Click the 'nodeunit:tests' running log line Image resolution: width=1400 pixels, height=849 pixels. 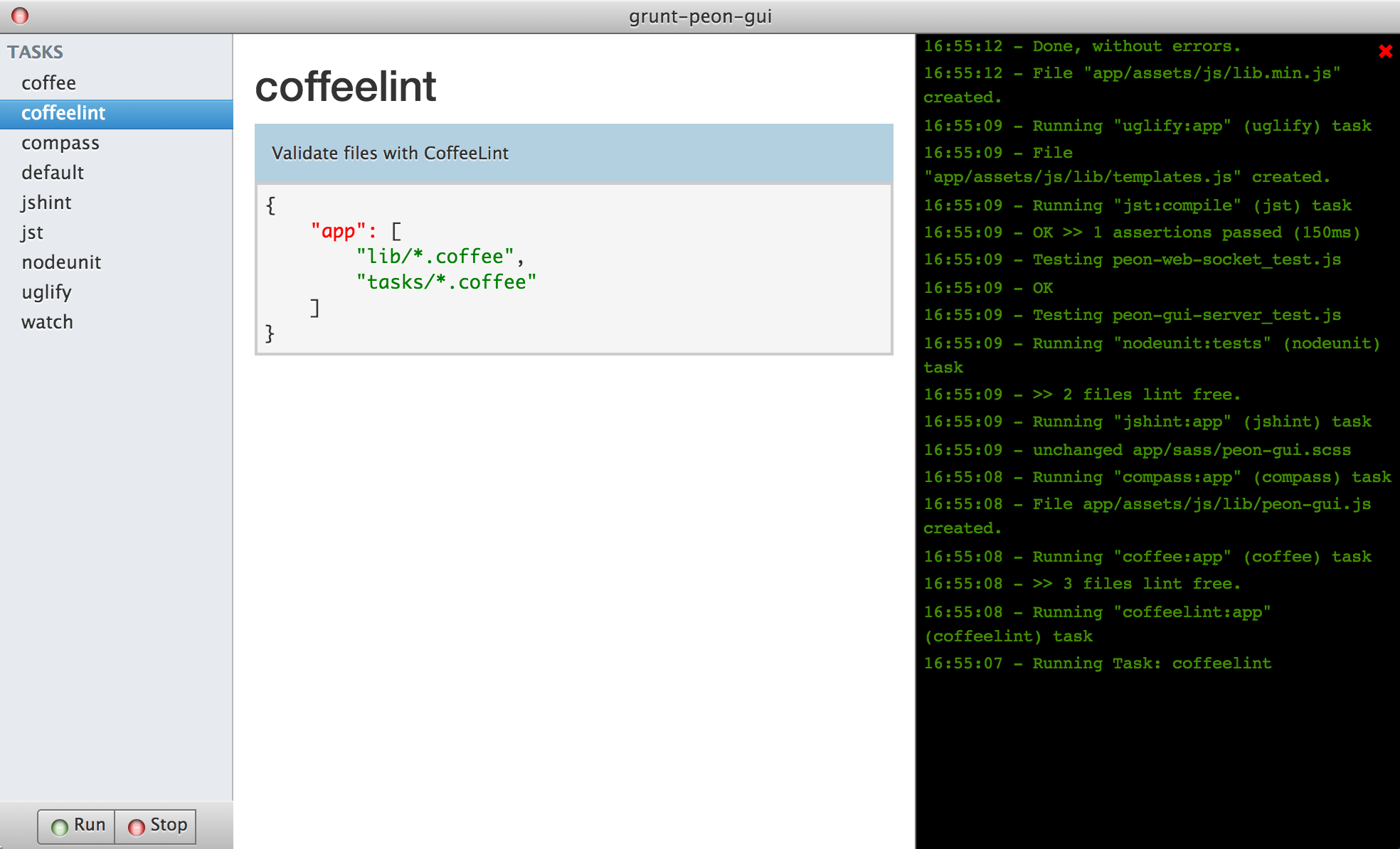(1152, 356)
